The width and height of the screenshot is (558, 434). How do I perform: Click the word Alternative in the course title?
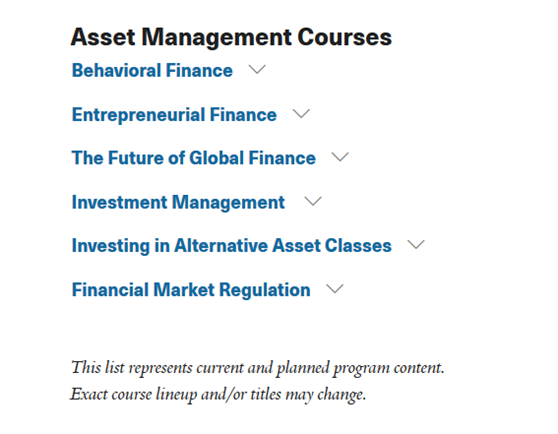221,245
